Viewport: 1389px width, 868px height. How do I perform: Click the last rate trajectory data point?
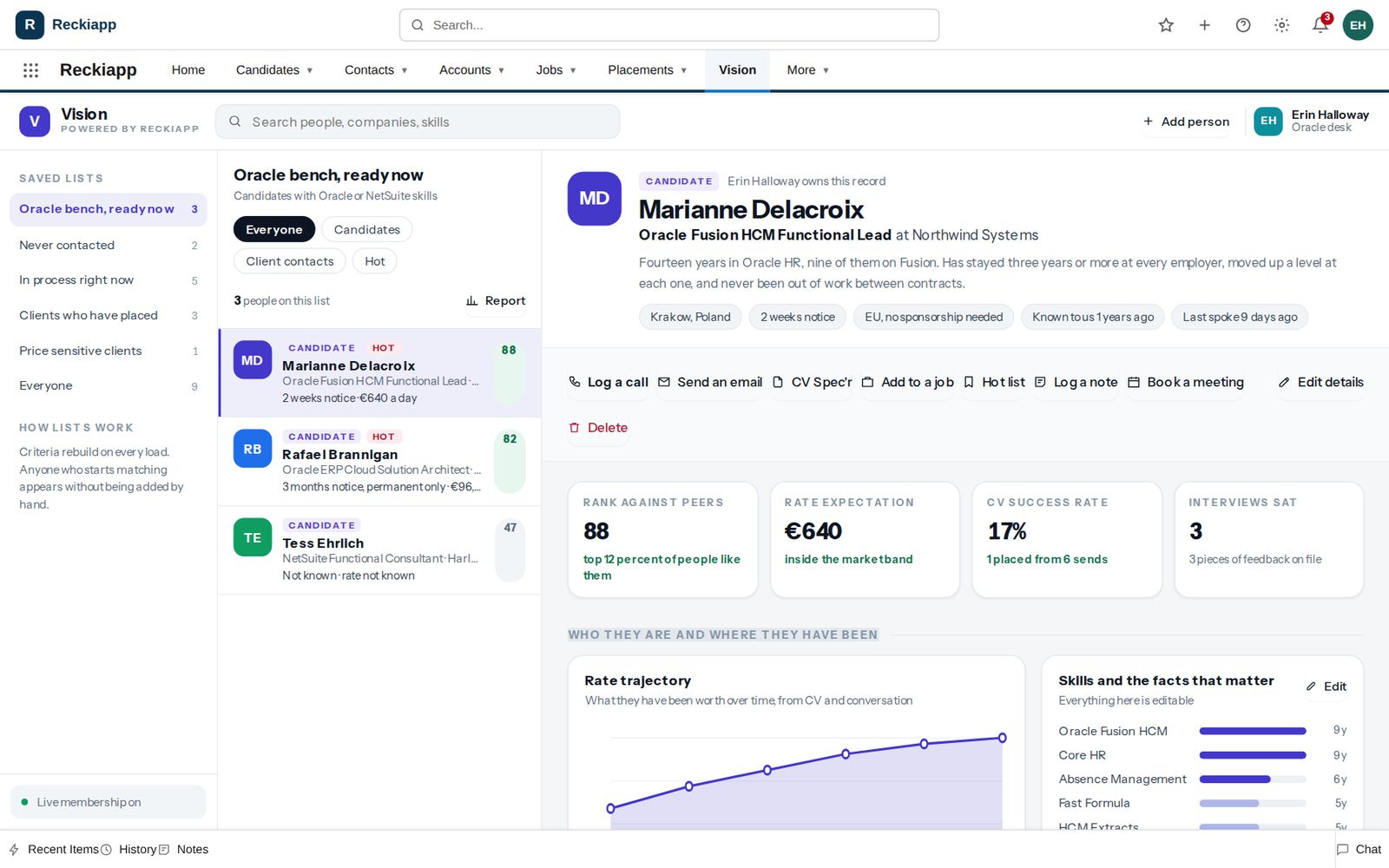coord(1002,738)
